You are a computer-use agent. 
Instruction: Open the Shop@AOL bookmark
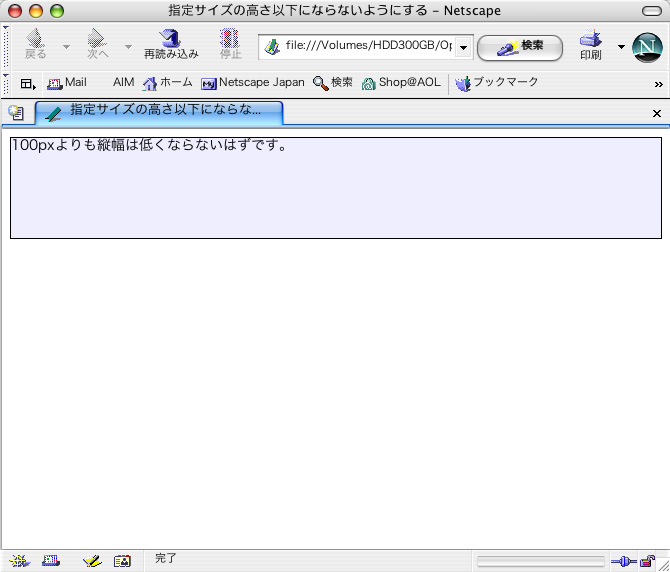[401, 82]
